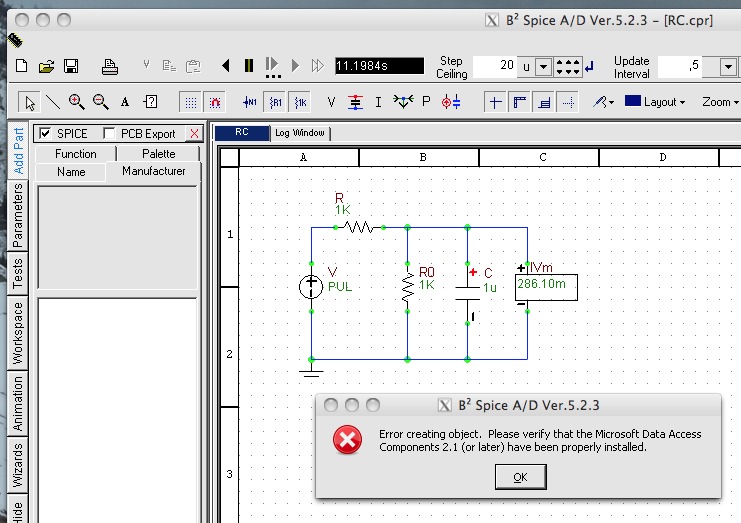Select the wire drawing line tool

point(53,102)
